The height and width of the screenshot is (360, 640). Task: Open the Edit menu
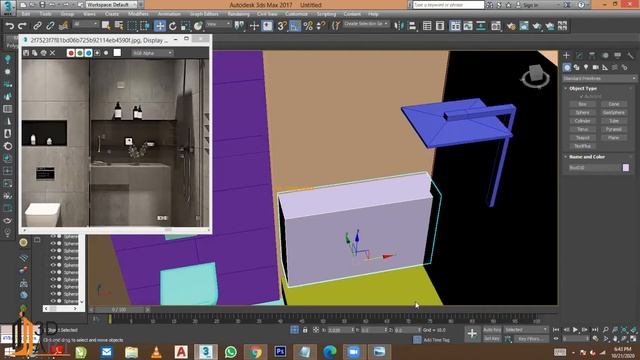coord(26,14)
